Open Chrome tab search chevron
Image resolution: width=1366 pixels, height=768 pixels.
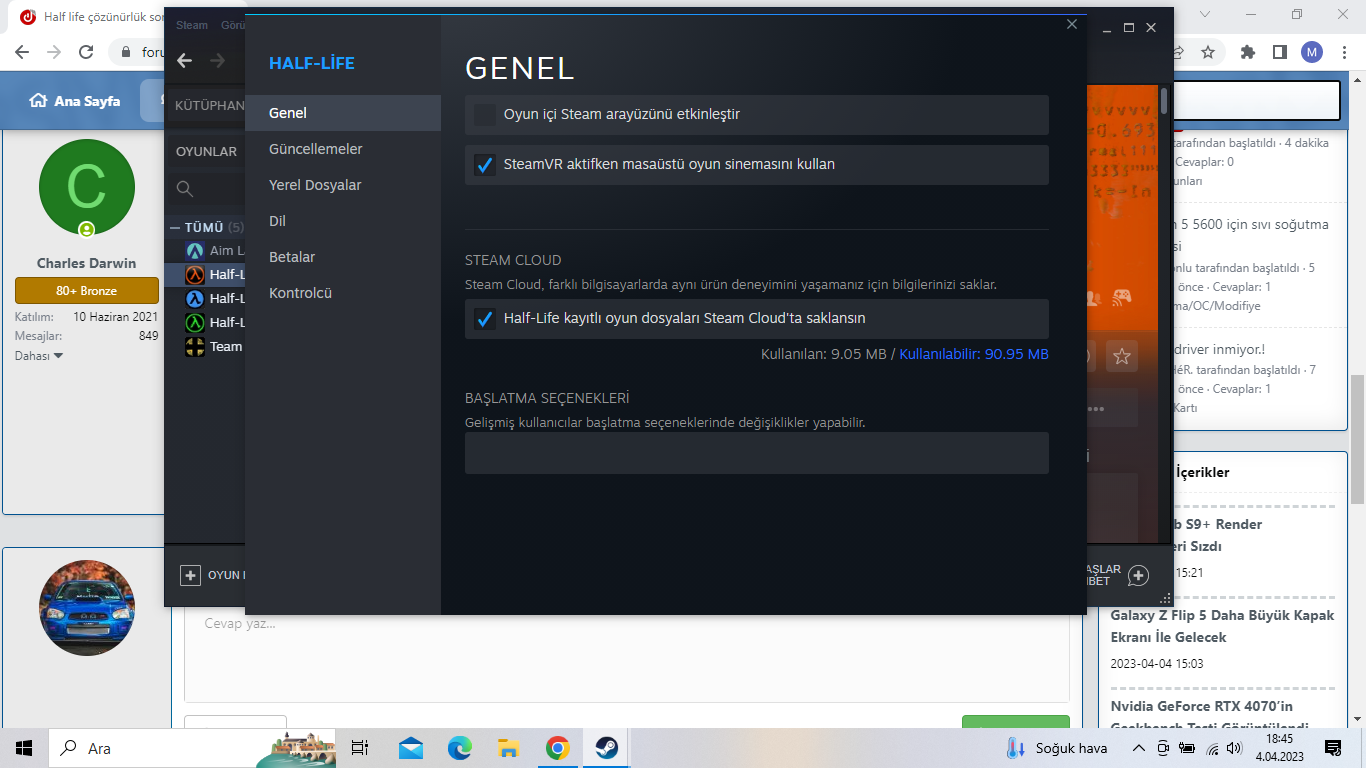1204,14
